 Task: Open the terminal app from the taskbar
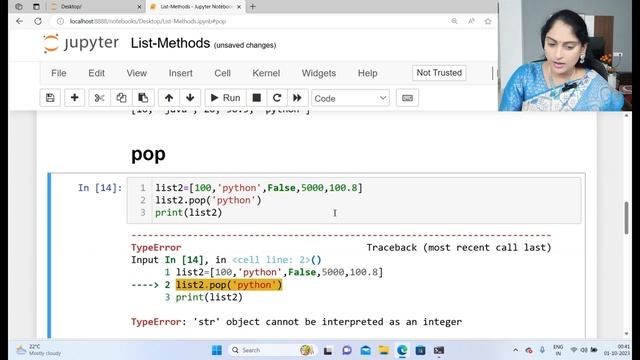coord(439,350)
